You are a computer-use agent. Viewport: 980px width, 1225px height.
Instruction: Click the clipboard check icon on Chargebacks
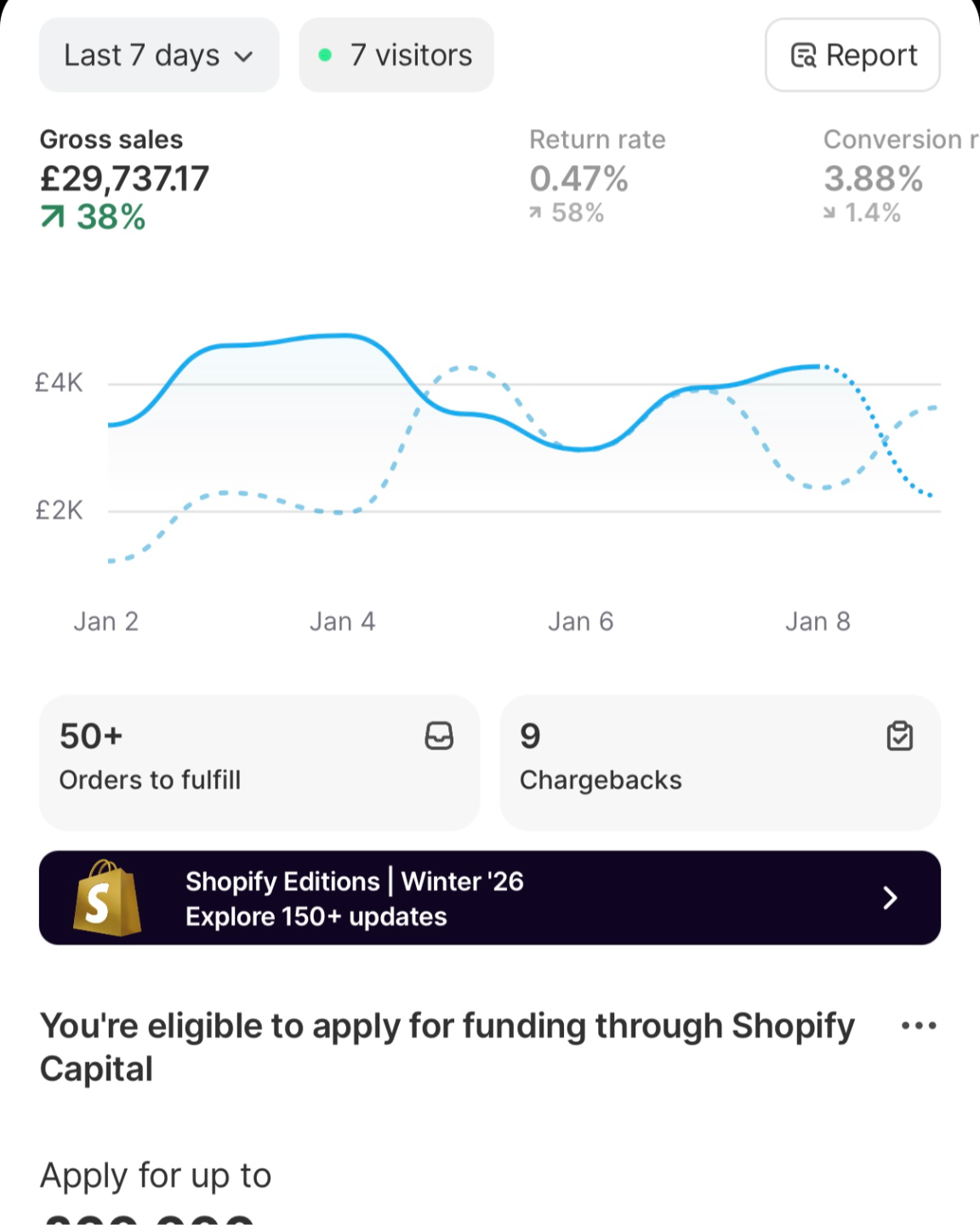pos(899,736)
